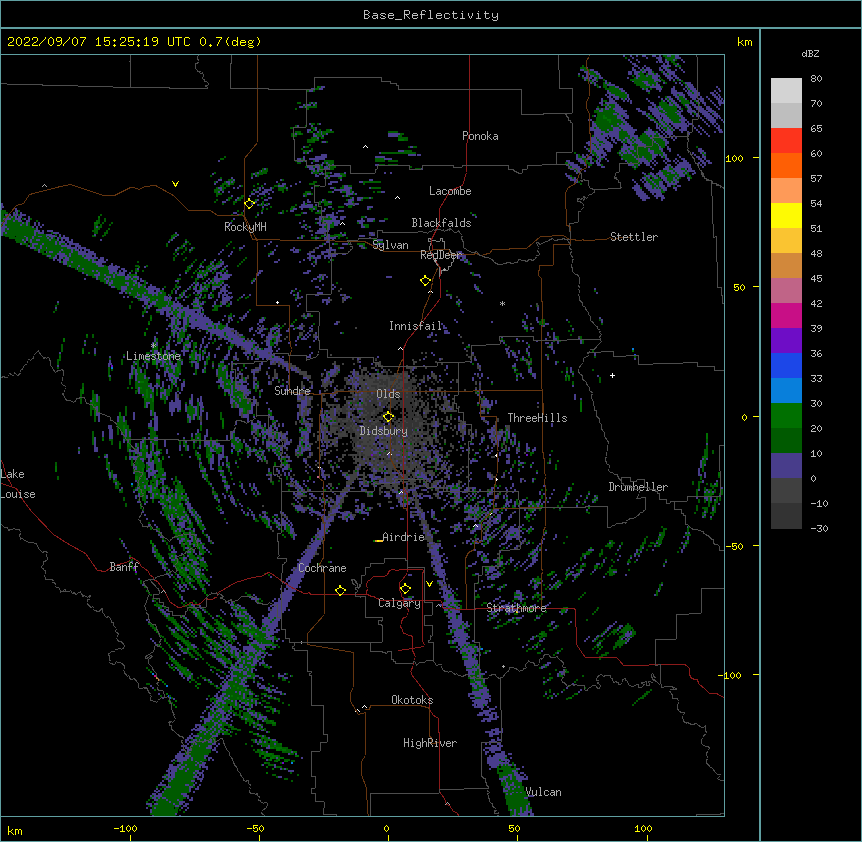This screenshot has height=842, width=862.
Task: Click the HighRiver town label
Action: coord(430,743)
